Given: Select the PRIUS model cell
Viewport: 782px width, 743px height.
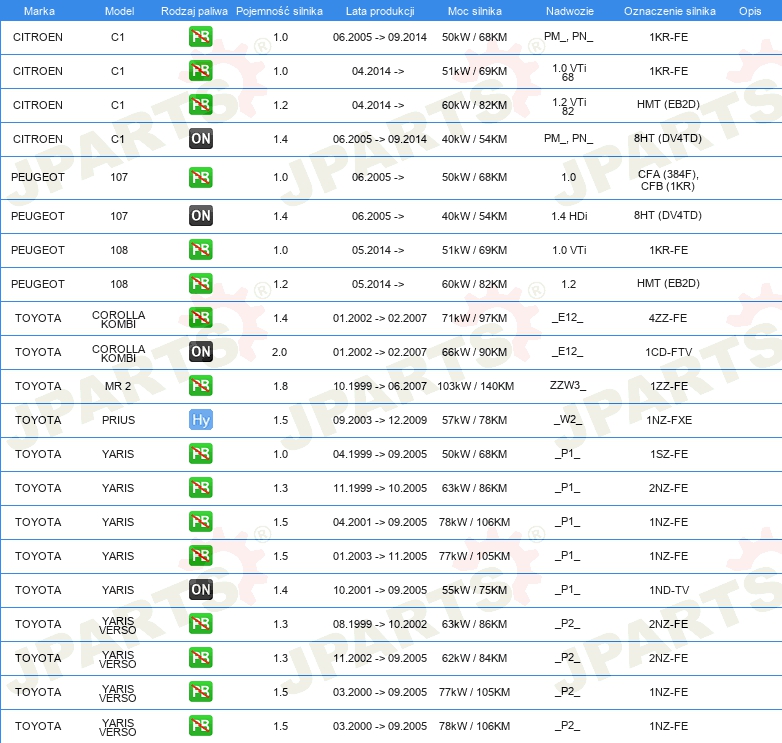Looking at the screenshot, I should 118,420.
